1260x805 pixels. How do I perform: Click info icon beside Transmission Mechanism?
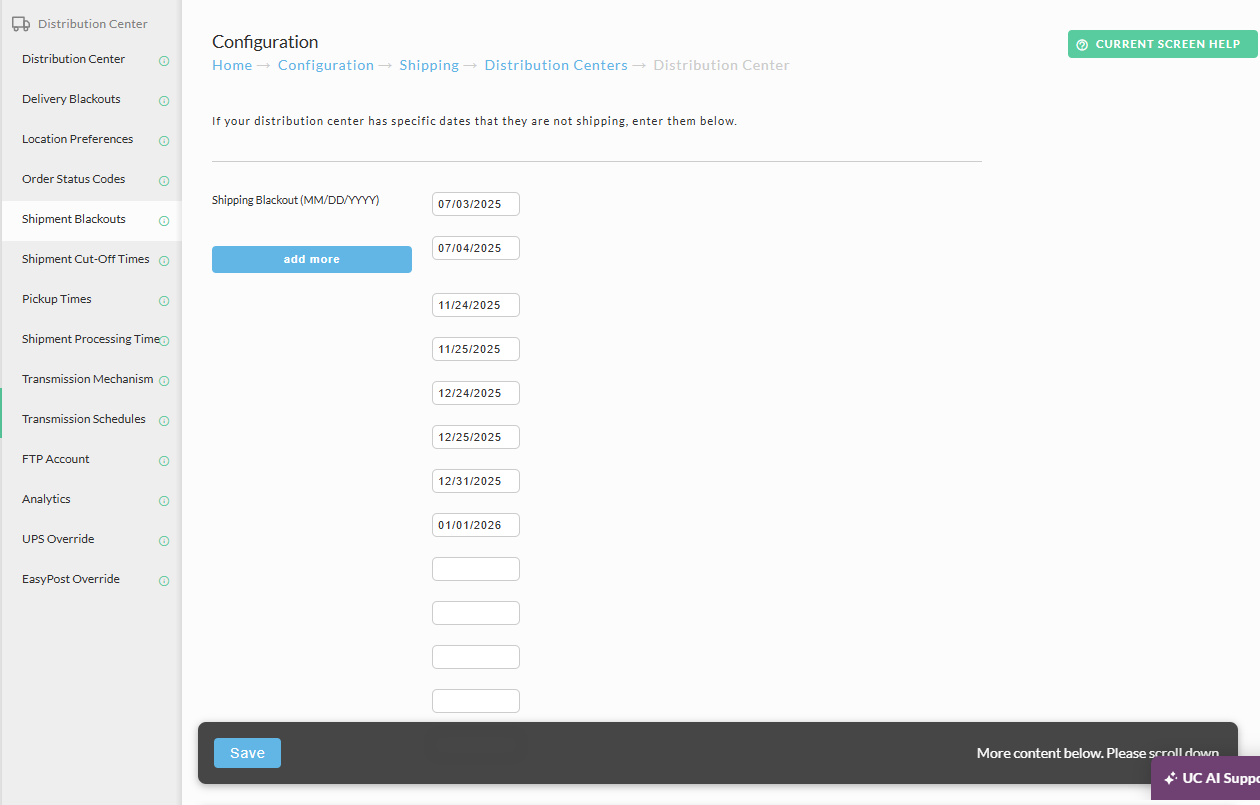tap(164, 380)
